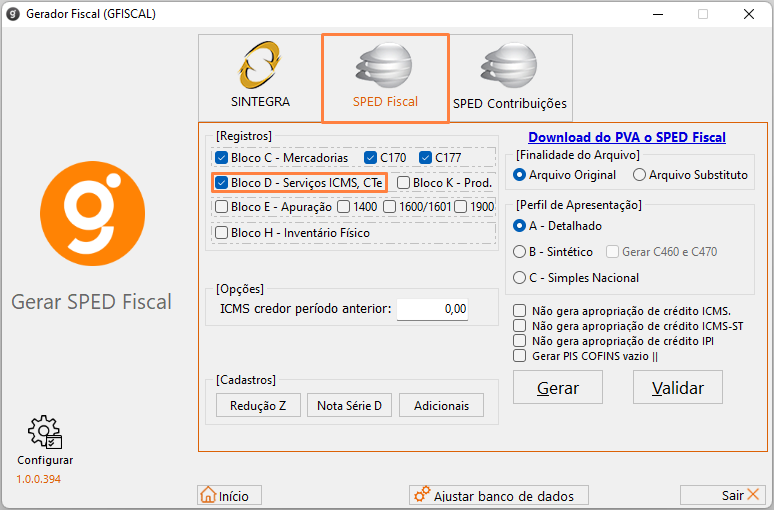774x510 pixels.
Task: Open the SINTEGRA tab
Action: click(260, 78)
